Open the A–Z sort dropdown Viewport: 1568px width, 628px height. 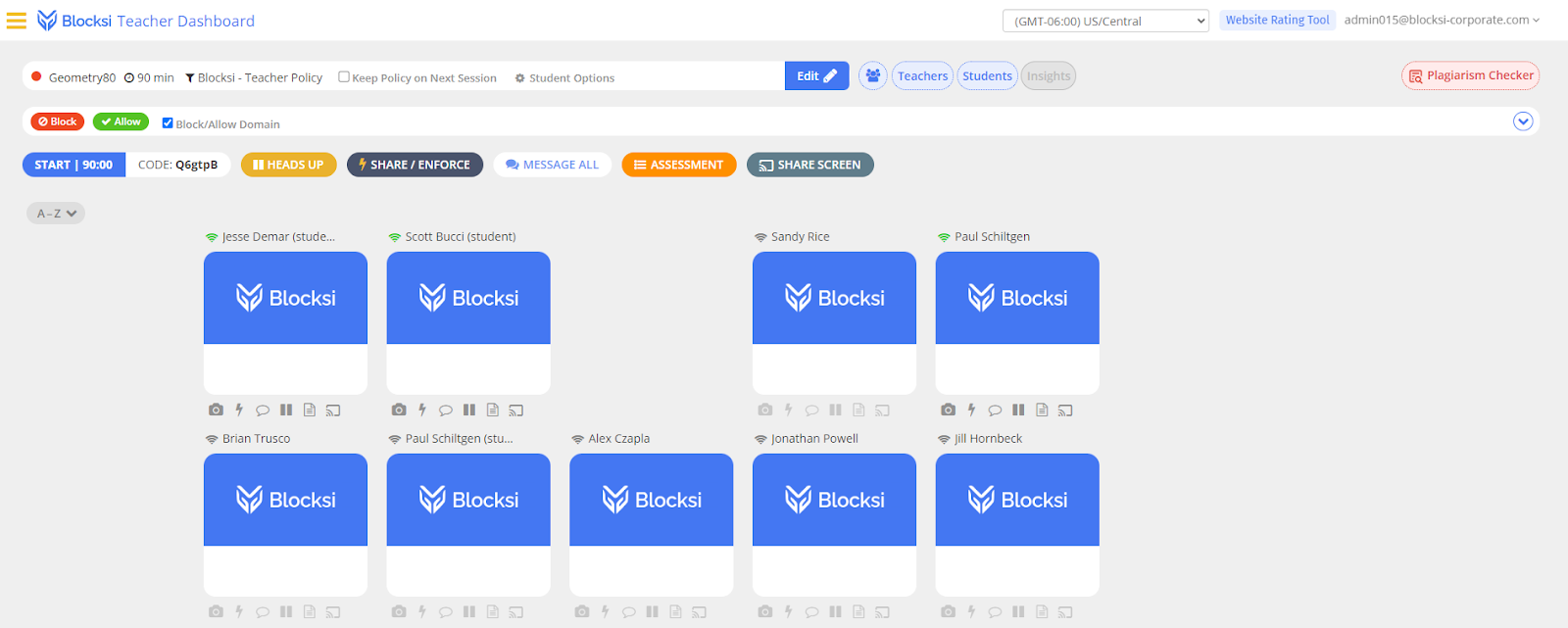point(56,213)
